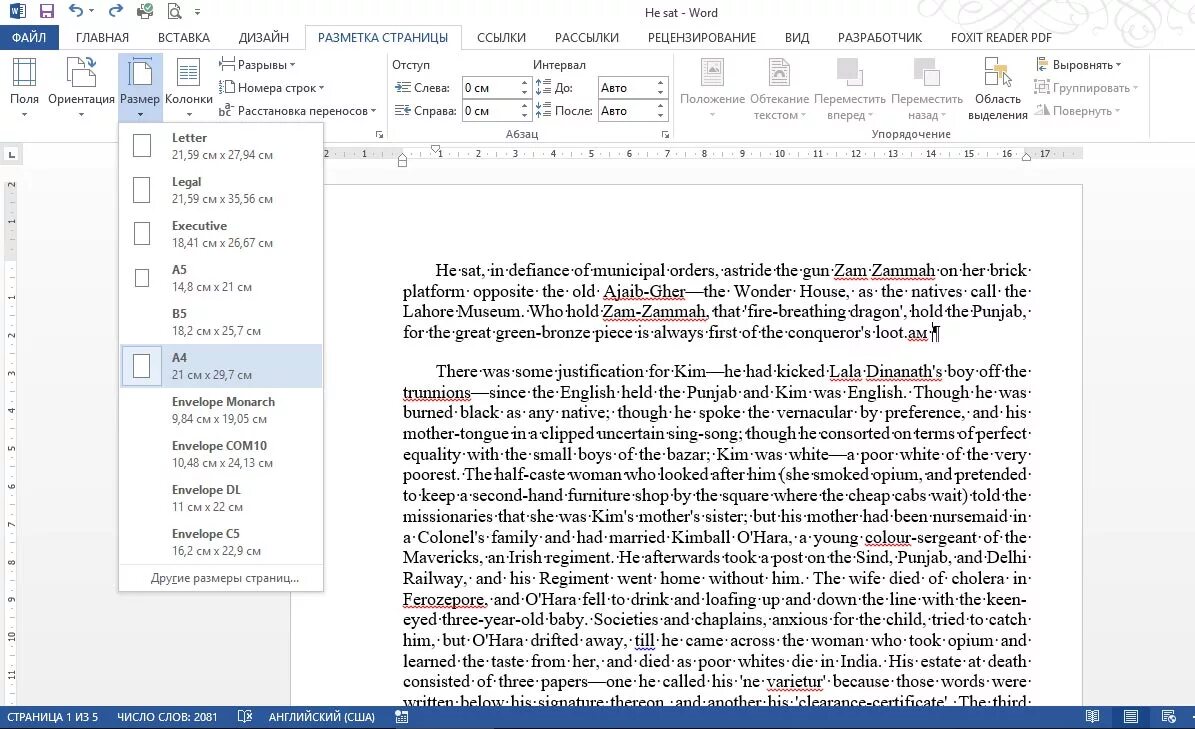Select the Envelope DL size
The height and width of the screenshot is (729, 1195).
pos(221,498)
